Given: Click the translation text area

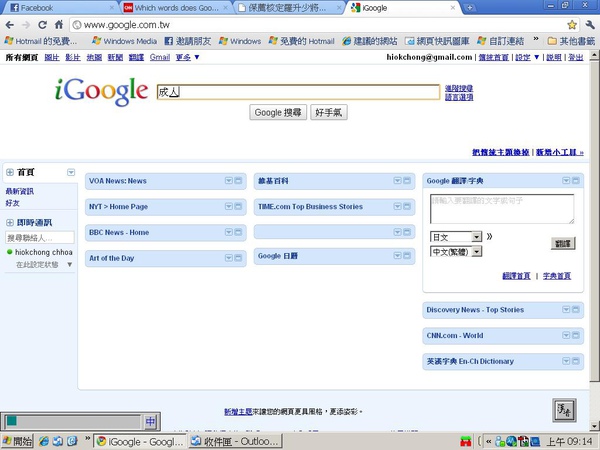Looking at the screenshot, I should 502,209.
